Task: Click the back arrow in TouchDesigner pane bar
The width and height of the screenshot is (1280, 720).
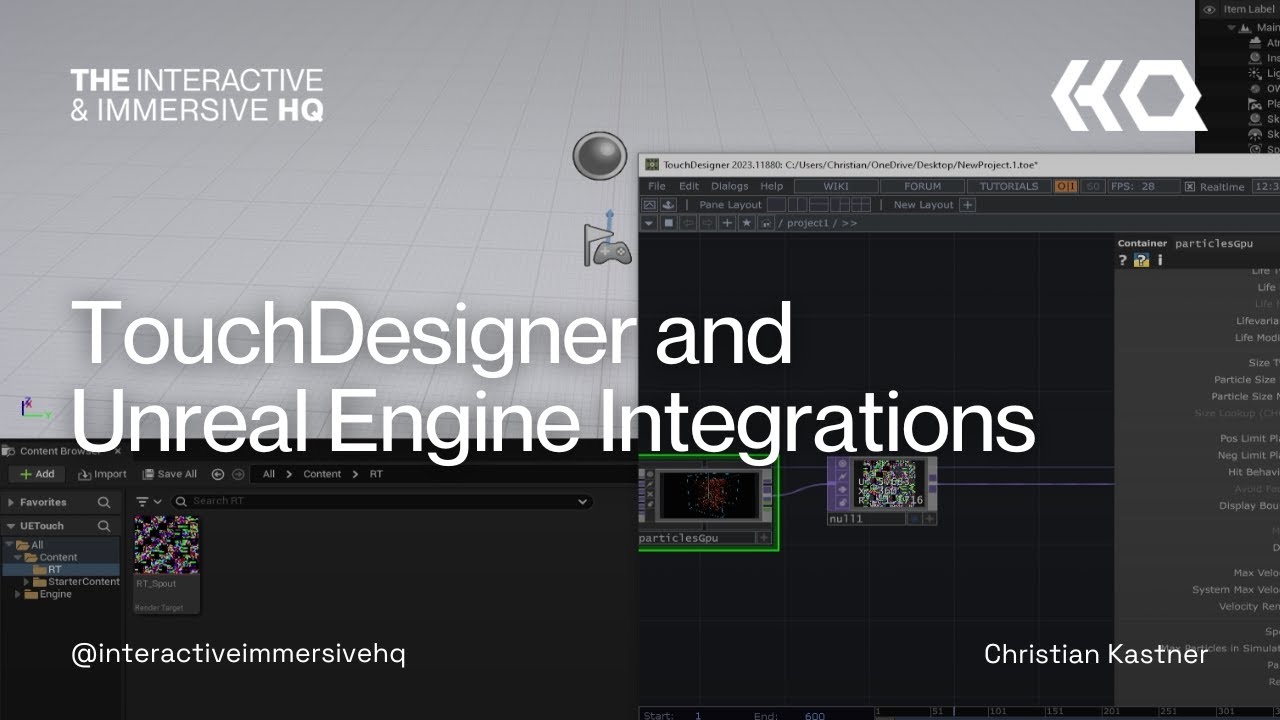Action: (688, 223)
